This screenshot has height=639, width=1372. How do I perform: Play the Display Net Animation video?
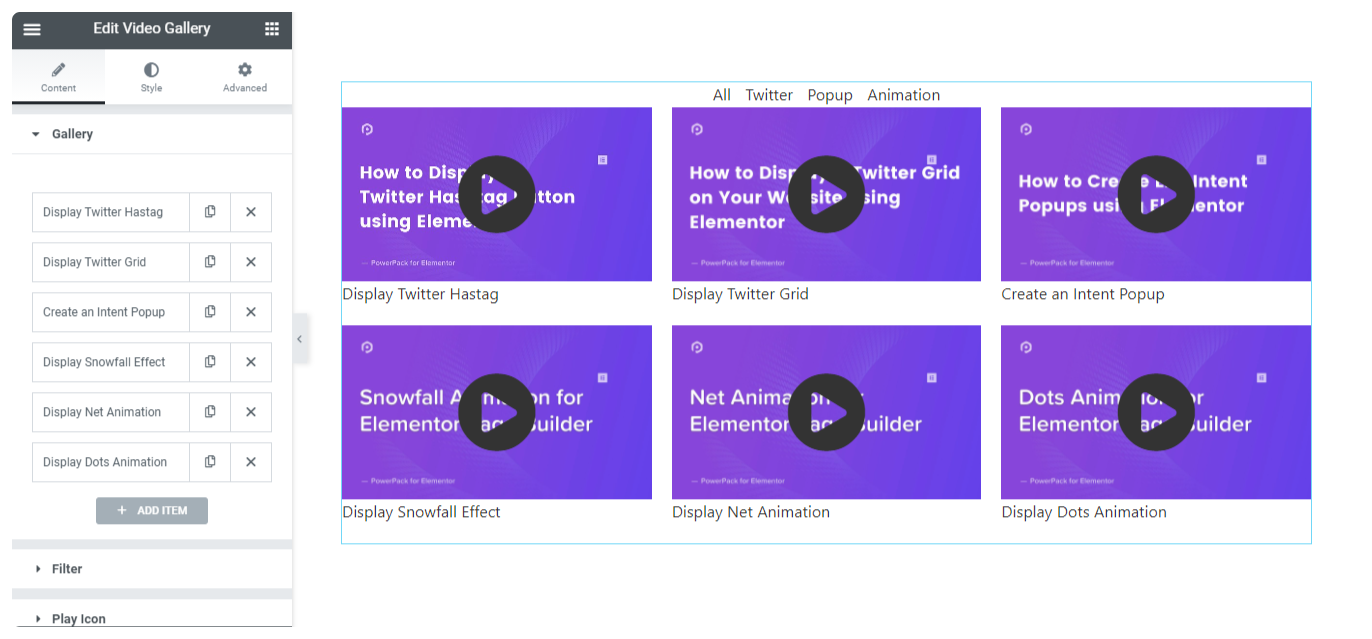point(826,412)
